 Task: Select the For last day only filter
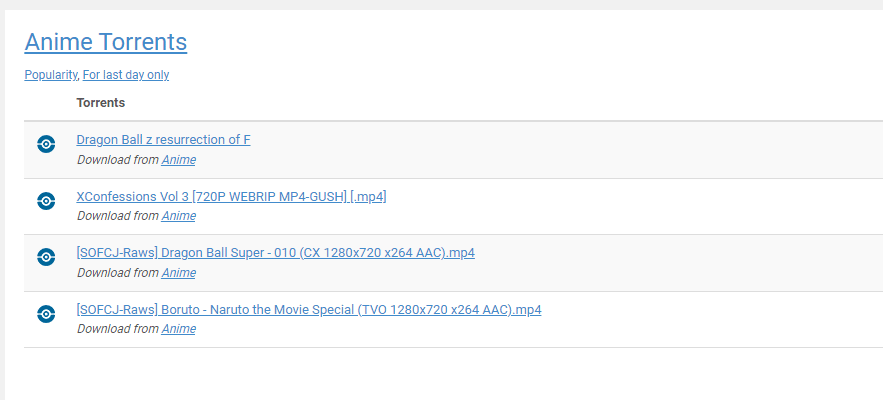pos(126,75)
